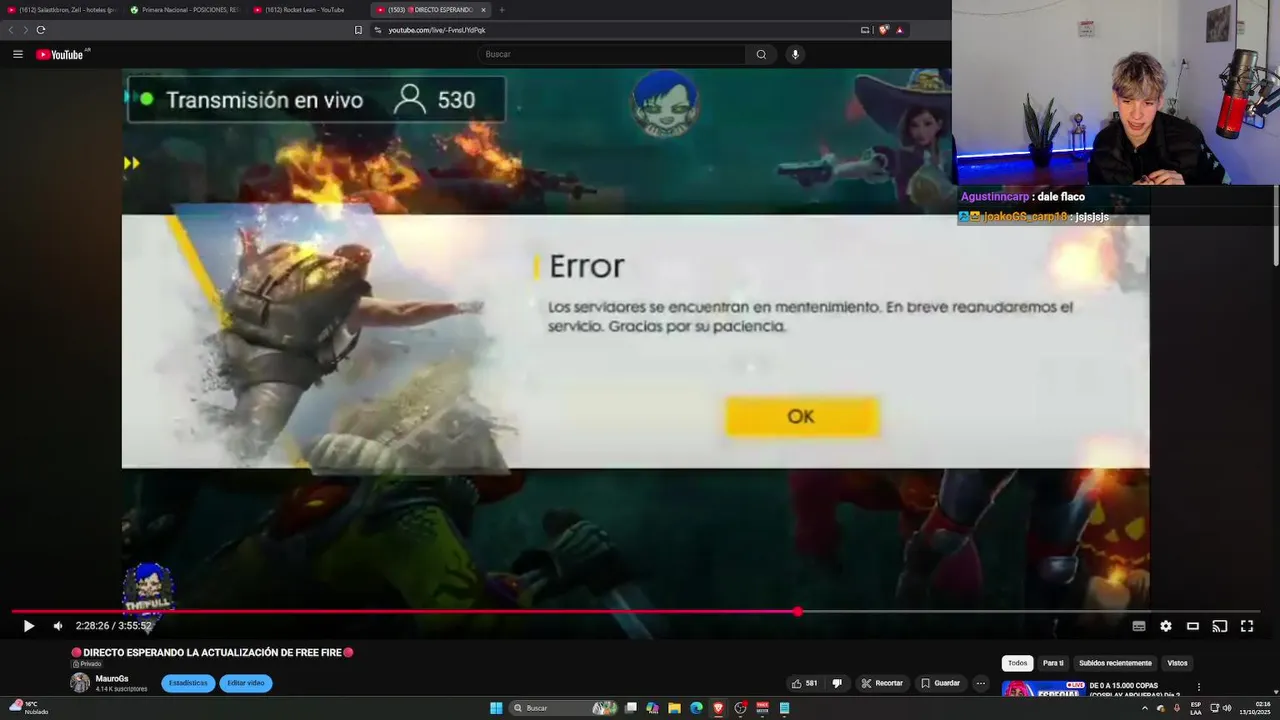Image resolution: width=1280 pixels, height=720 pixels.
Task: Select the Para ti filter chip
Action: pyautogui.click(x=1053, y=663)
